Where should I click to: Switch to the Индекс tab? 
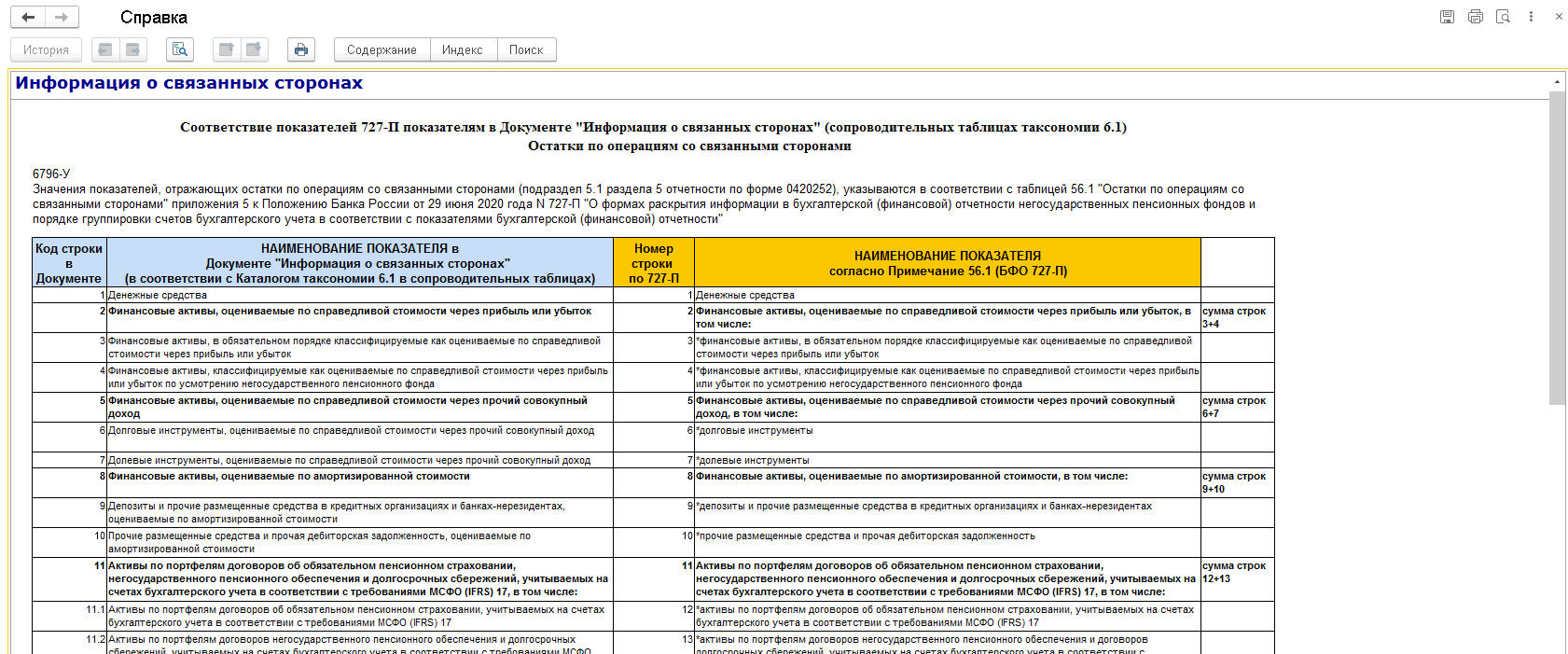pos(462,49)
